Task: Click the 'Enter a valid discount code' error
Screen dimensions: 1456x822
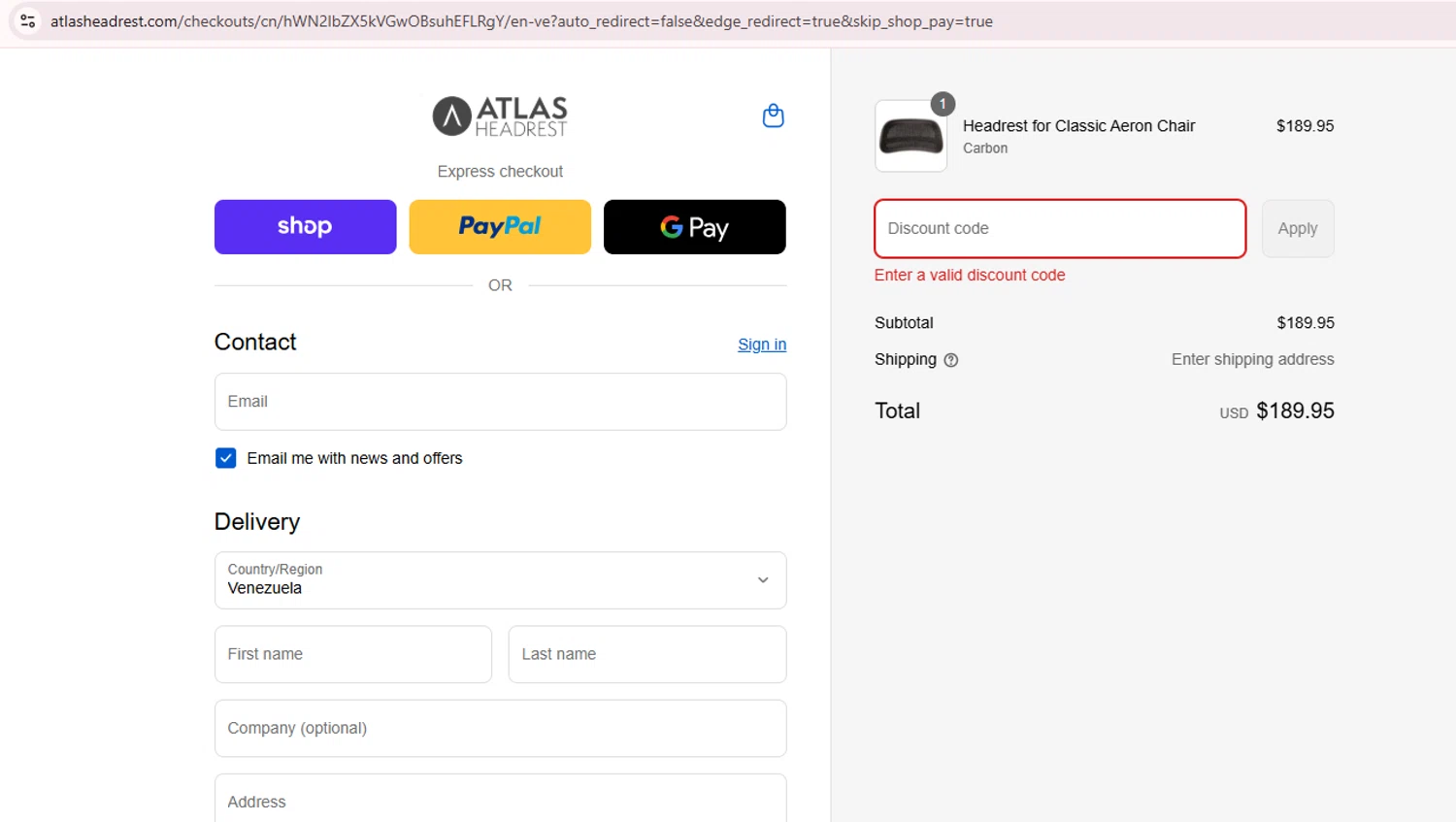Action: [x=970, y=276]
